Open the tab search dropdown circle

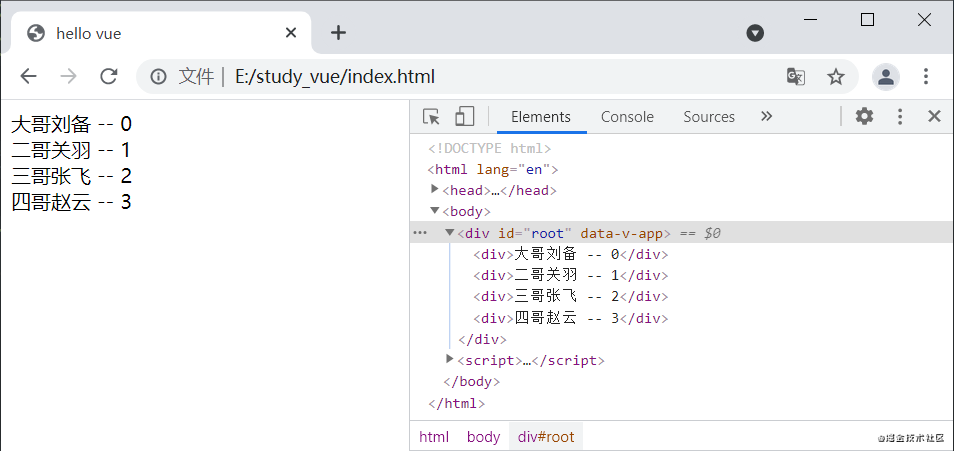(755, 33)
